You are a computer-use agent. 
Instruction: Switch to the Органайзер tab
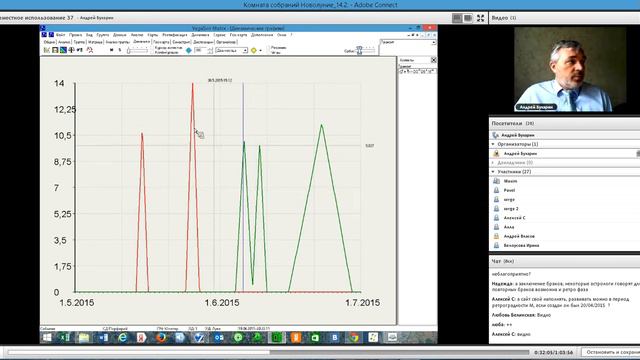[x=226, y=42]
